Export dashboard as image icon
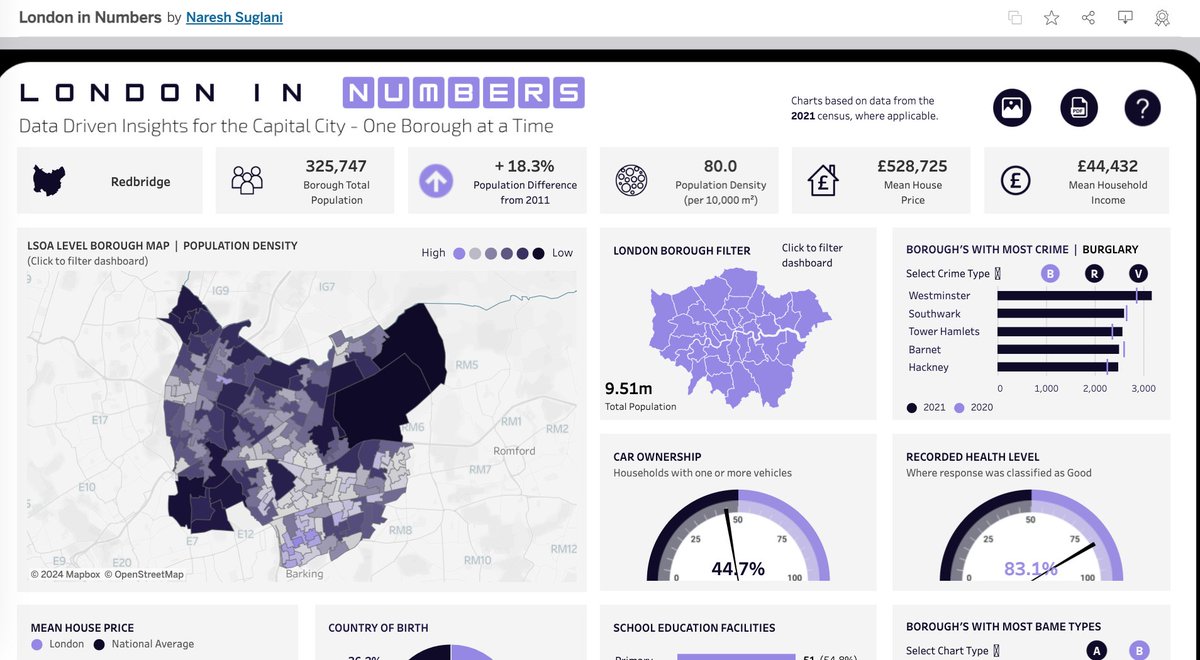Screen dimensions: 1200x660 pos(1012,108)
